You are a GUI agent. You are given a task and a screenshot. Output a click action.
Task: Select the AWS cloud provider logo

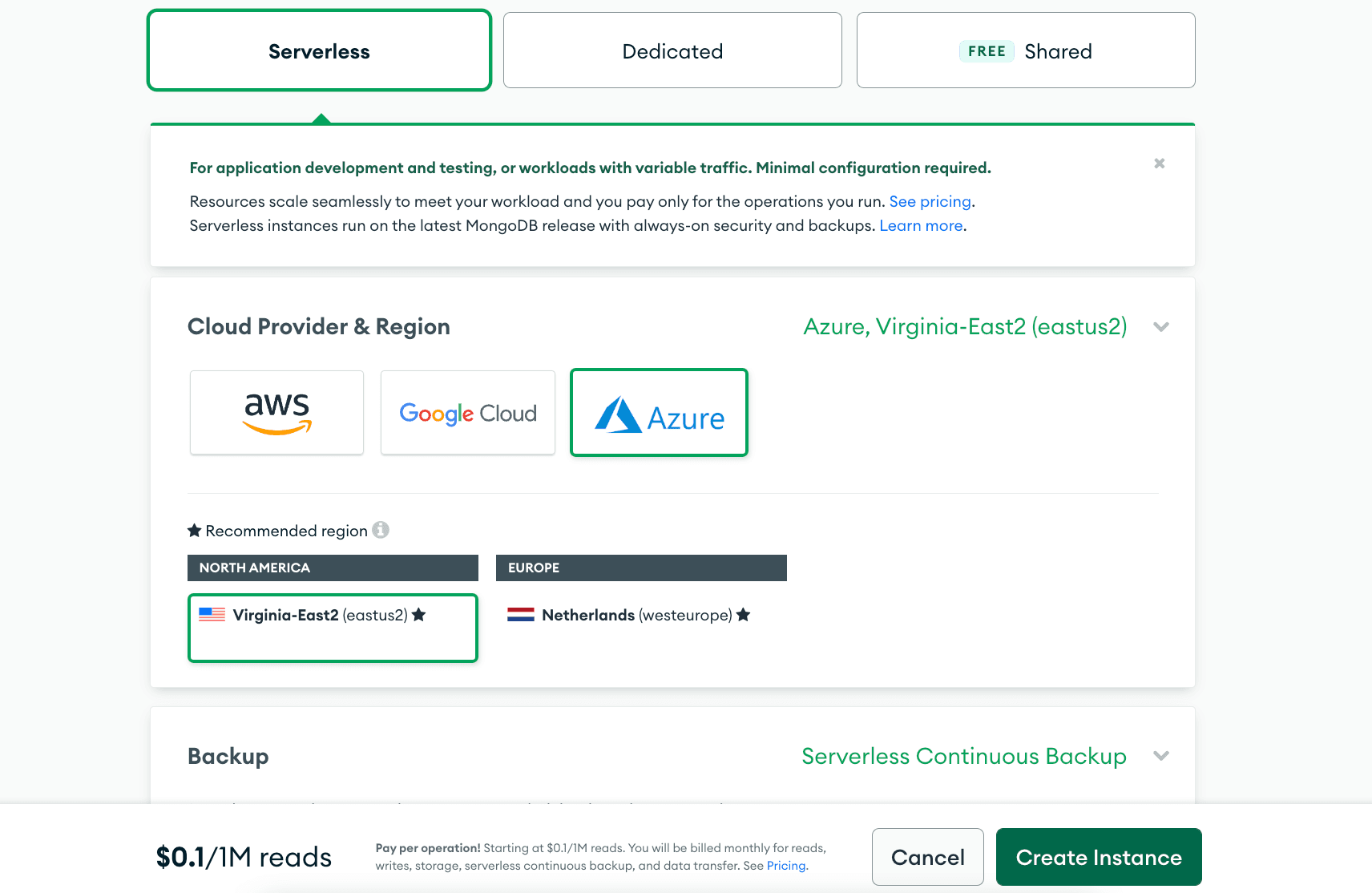276,413
